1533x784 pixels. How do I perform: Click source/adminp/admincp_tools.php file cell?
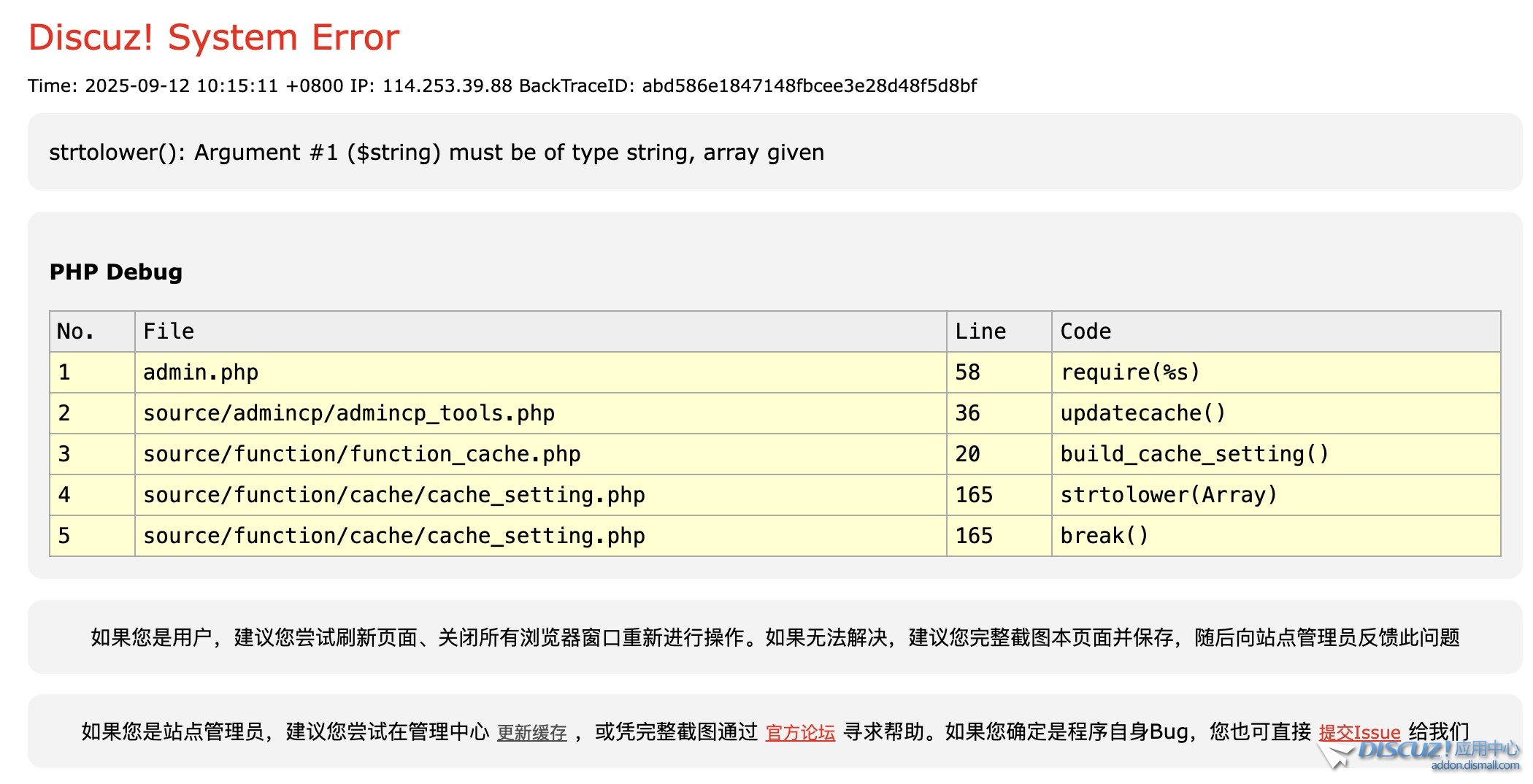pyautogui.click(x=541, y=413)
